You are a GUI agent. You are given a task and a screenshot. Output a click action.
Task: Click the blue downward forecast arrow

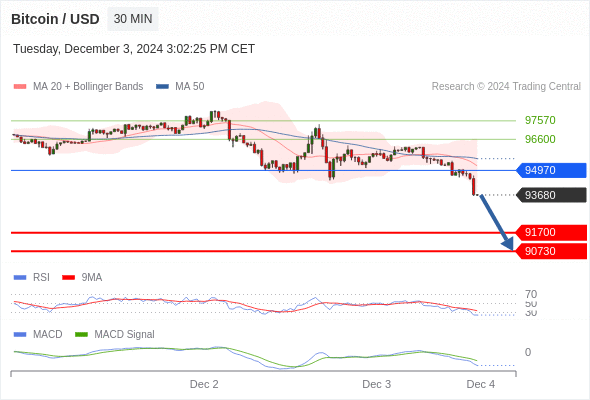point(497,222)
